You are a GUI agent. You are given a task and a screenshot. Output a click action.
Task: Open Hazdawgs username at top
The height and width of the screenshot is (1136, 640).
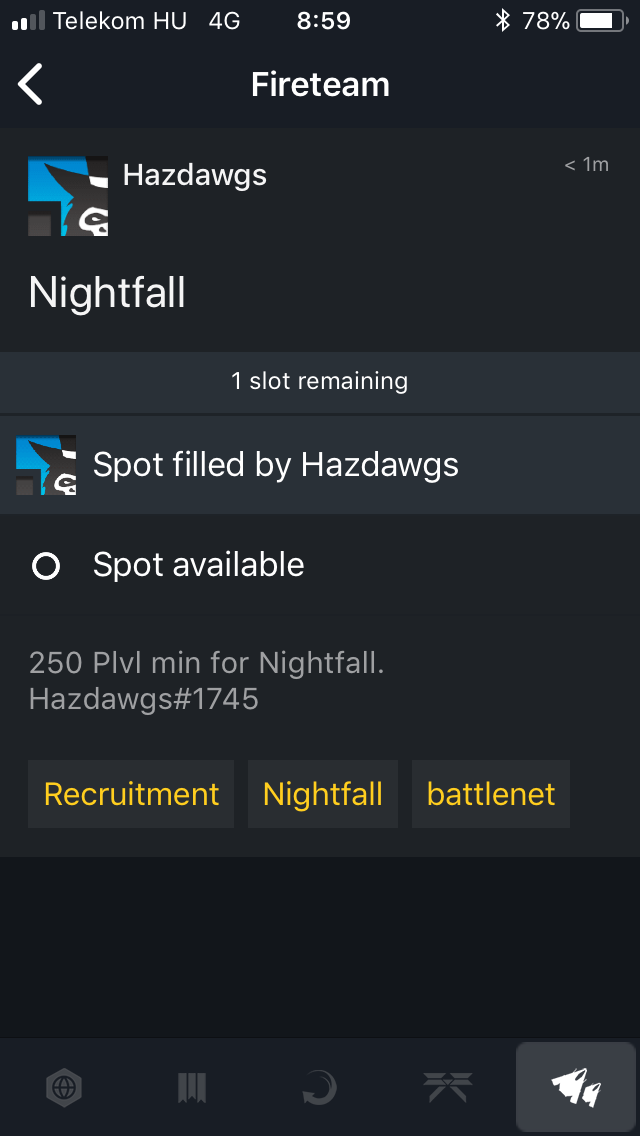click(x=194, y=175)
